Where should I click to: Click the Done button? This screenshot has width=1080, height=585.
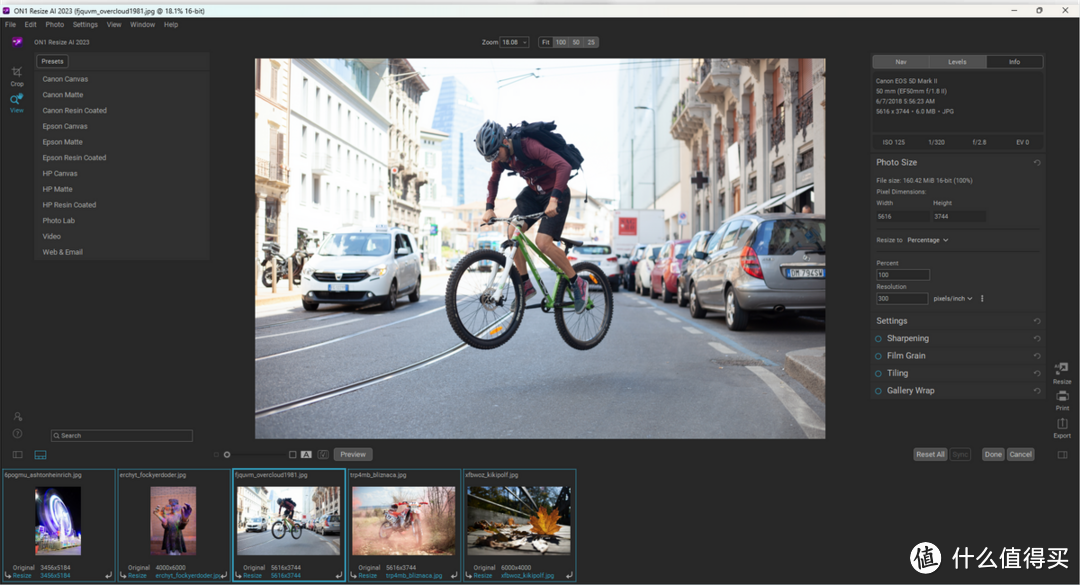click(x=993, y=455)
